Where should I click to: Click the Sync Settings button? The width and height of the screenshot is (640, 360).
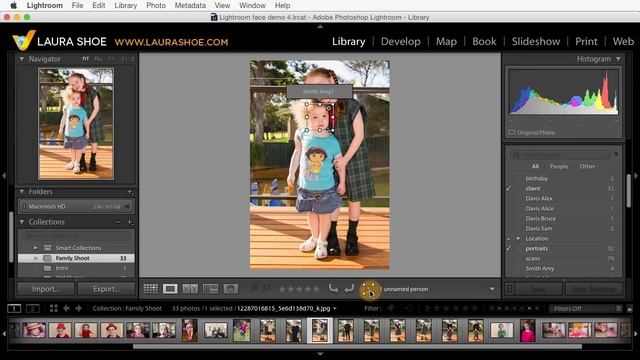click(x=594, y=289)
